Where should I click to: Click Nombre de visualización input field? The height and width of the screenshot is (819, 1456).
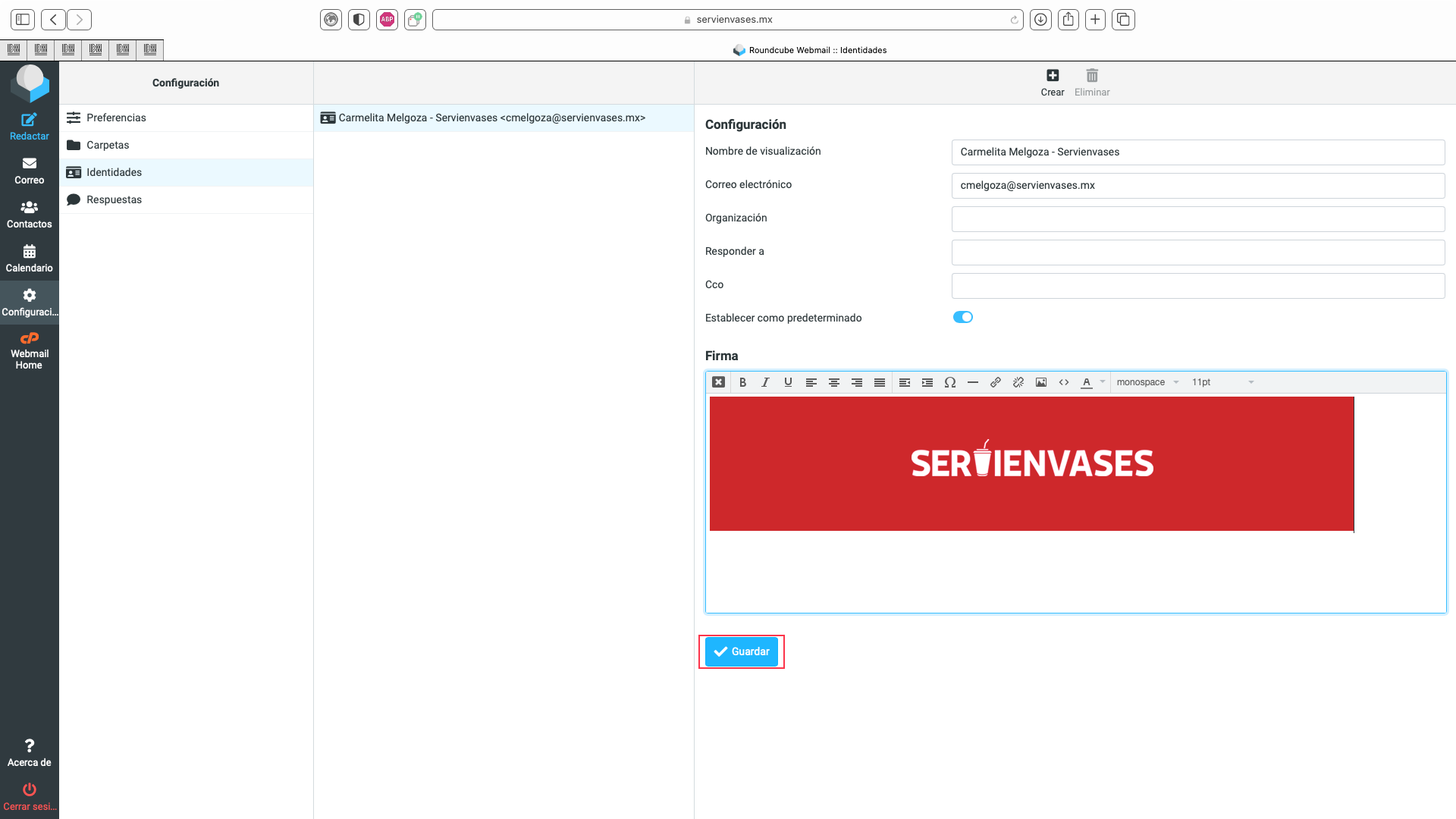(1197, 152)
